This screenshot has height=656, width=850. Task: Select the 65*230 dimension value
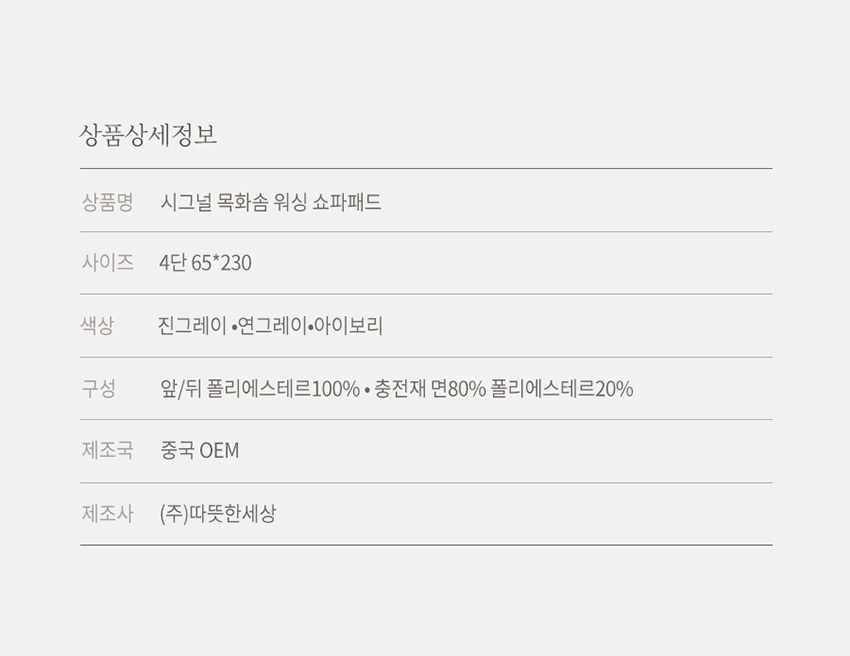click(x=222, y=263)
